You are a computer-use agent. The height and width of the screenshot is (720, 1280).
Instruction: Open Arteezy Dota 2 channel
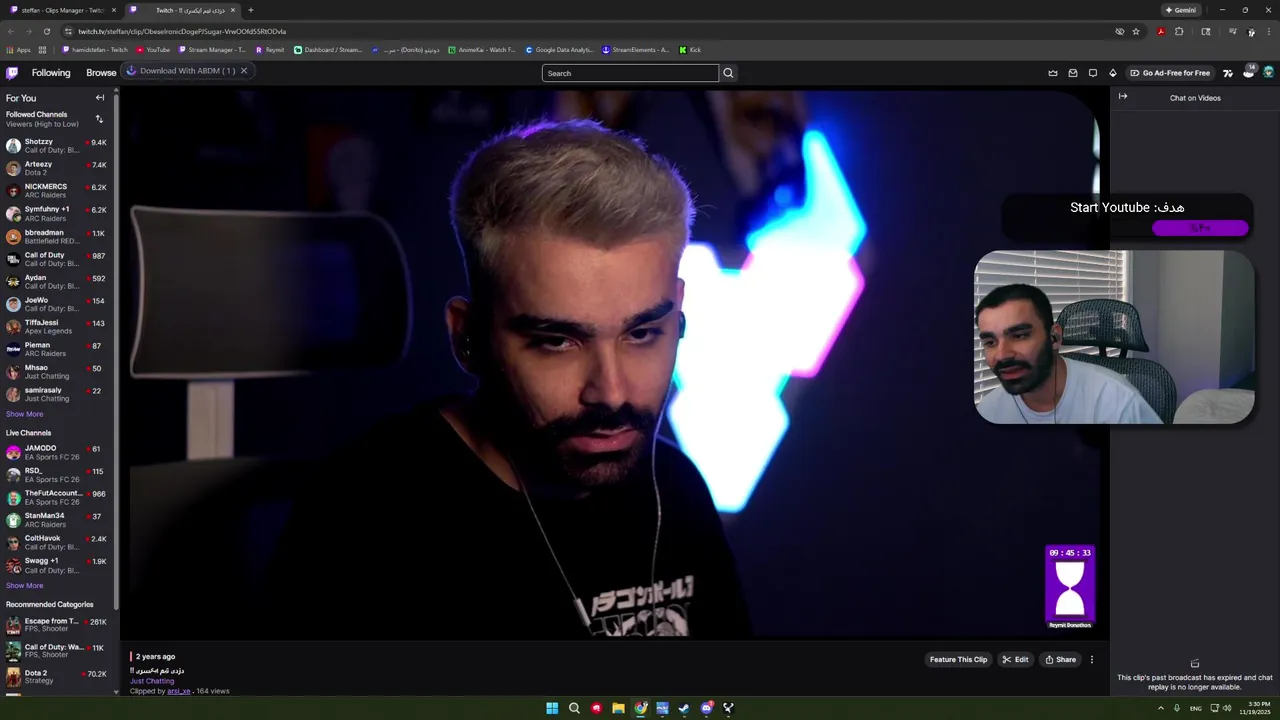pyautogui.click(x=57, y=168)
